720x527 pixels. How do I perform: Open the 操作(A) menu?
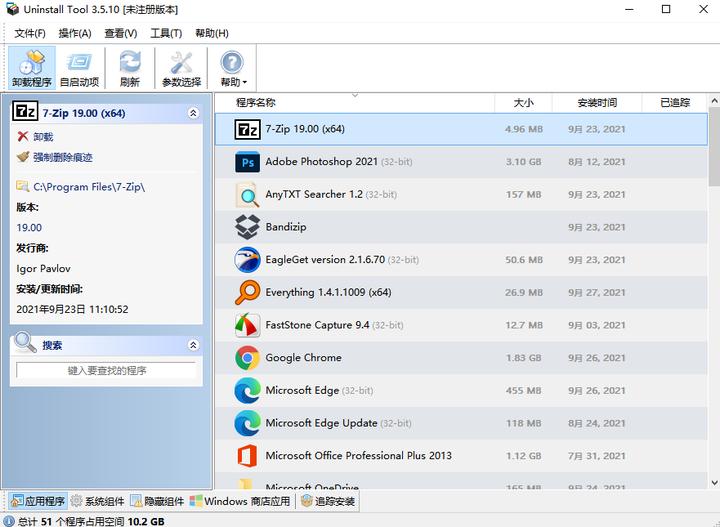tap(75, 33)
